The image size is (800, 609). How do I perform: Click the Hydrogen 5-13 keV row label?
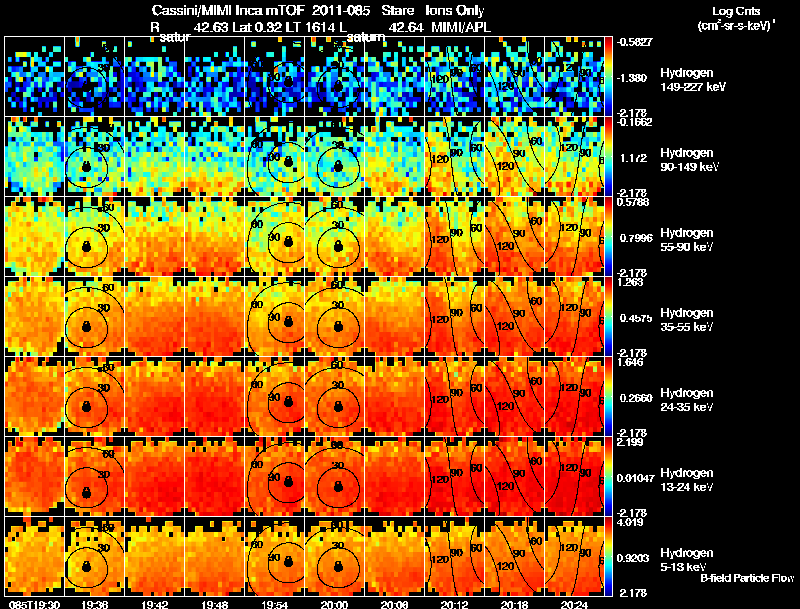click(687, 560)
